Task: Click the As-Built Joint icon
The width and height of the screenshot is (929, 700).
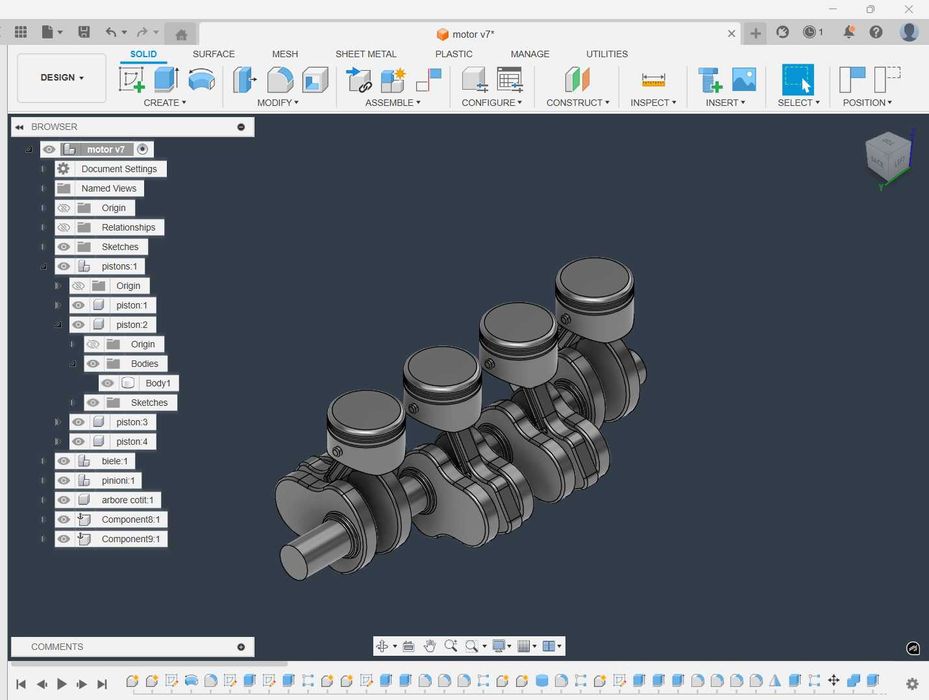Action: (x=429, y=79)
